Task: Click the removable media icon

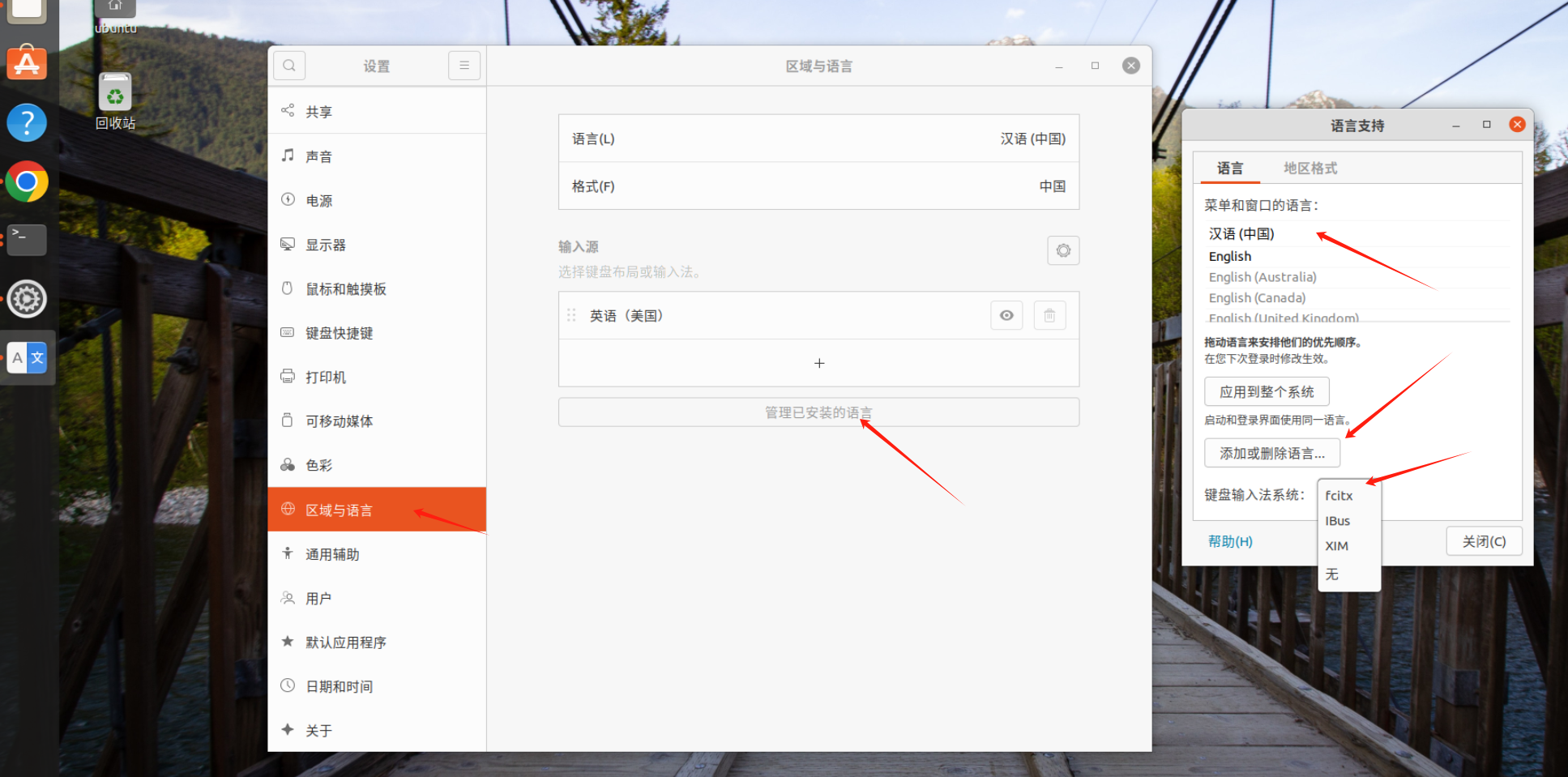Action: [288, 420]
